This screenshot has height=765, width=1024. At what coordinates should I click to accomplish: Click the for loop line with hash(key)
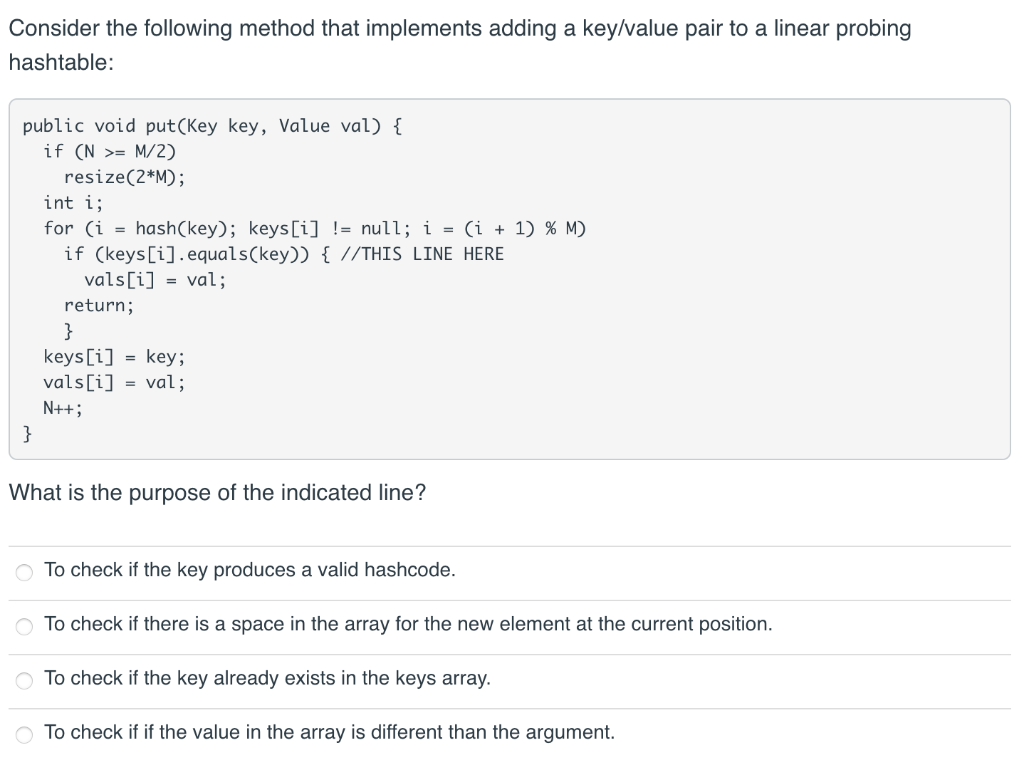(315, 228)
